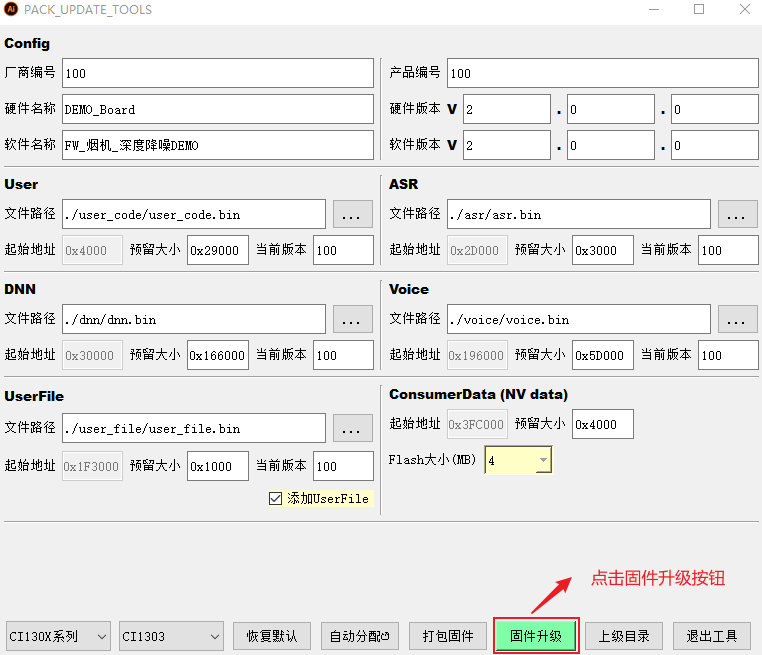Viewport: 762px width, 655px height.
Task: Select the 软件名称 firmware name field
Action: point(217,145)
